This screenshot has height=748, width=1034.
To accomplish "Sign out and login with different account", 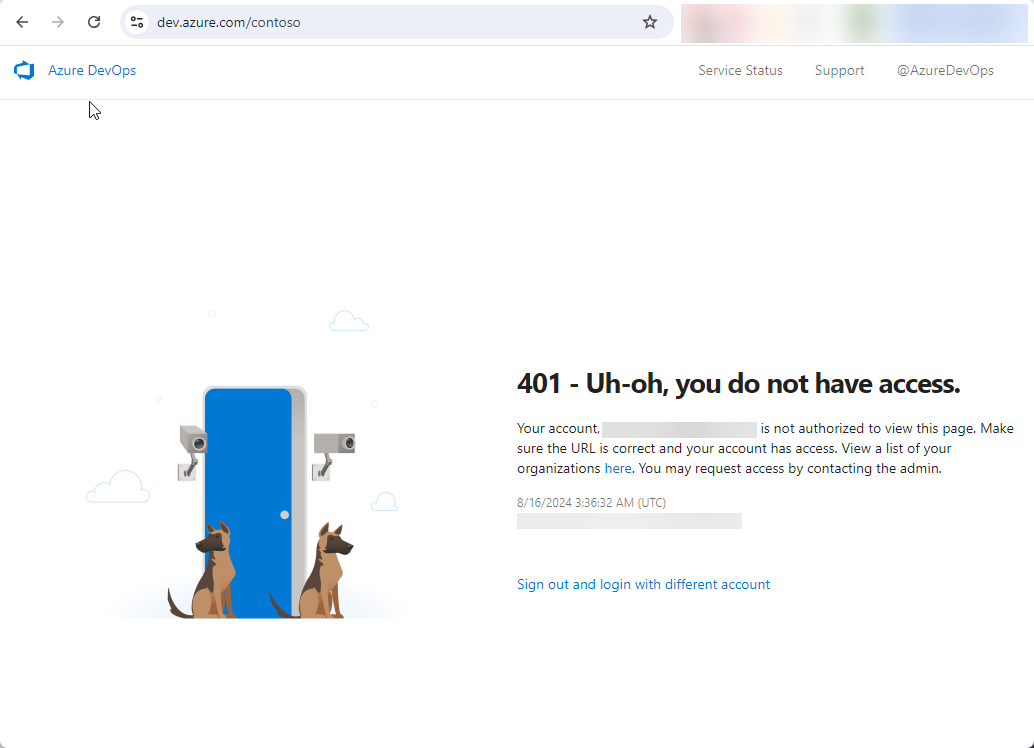I will [x=643, y=584].
